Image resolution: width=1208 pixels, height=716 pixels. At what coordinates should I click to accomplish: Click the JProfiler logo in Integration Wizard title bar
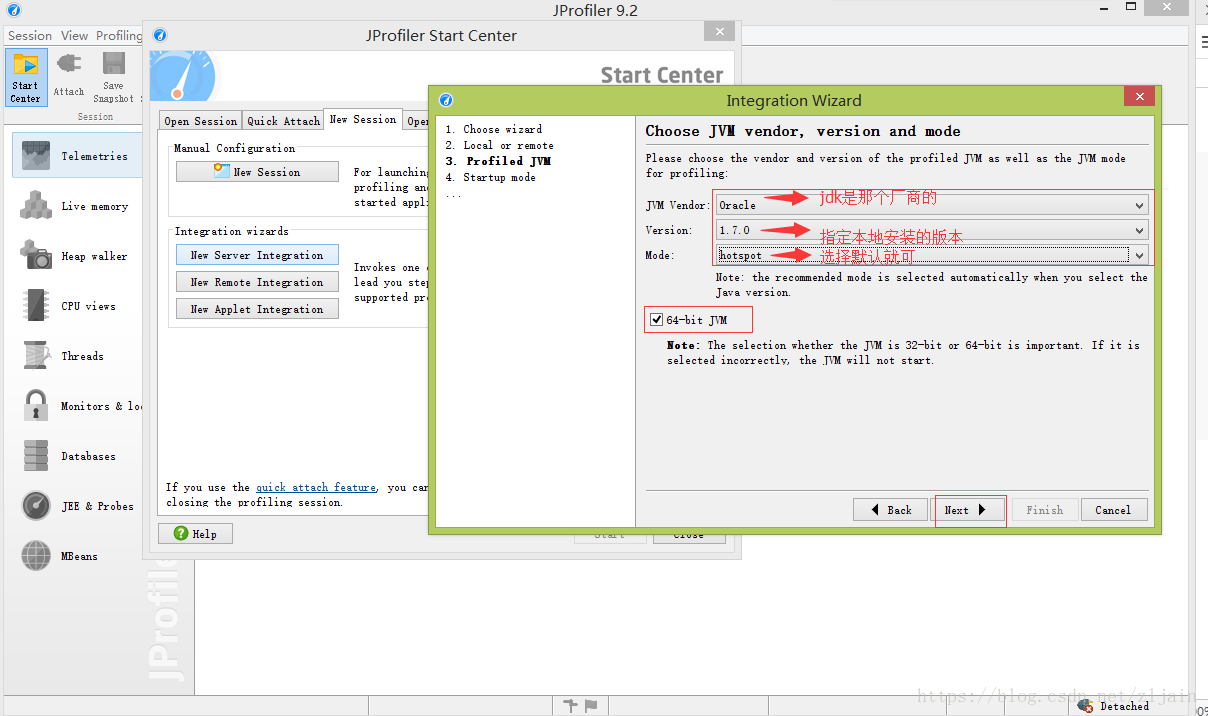[446, 100]
